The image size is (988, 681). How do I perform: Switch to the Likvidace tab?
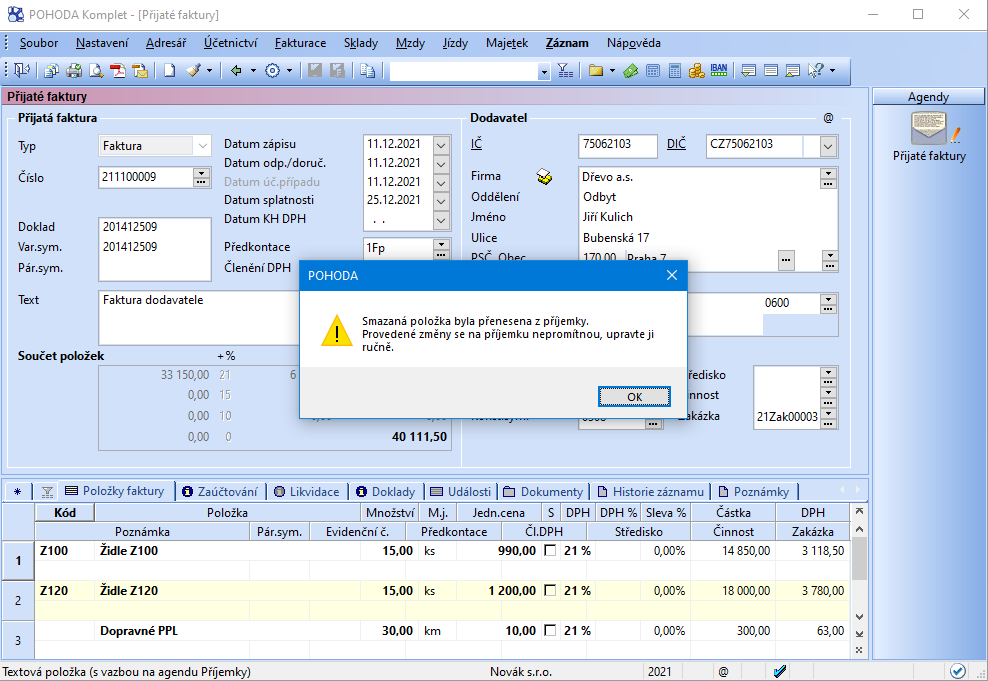[x=307, y=492]
